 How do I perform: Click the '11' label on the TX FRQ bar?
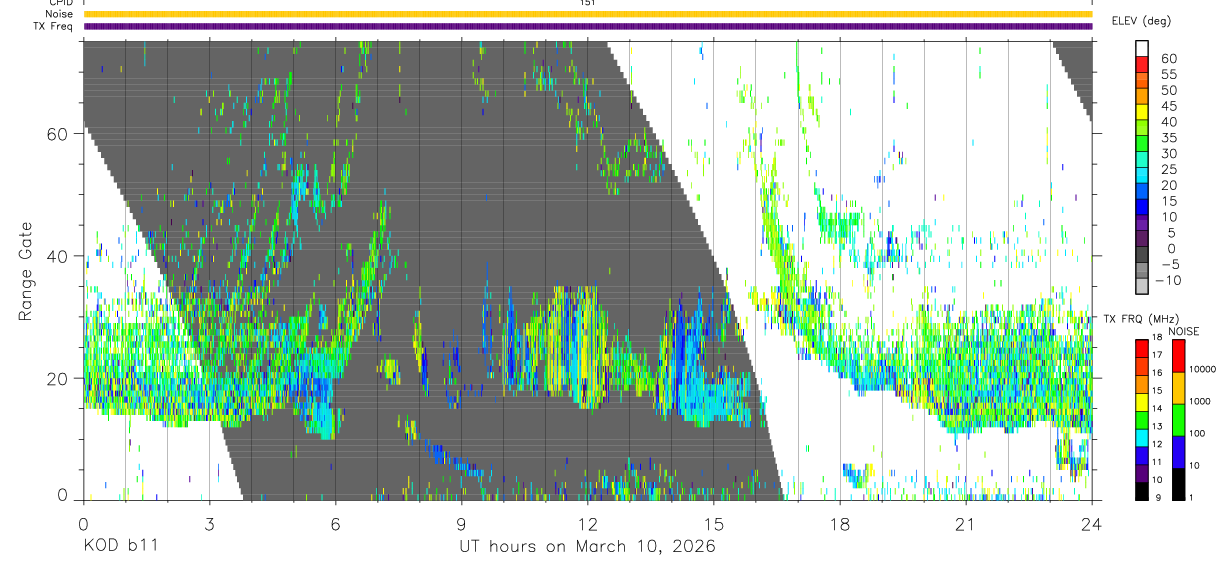tap(1157, 462)
